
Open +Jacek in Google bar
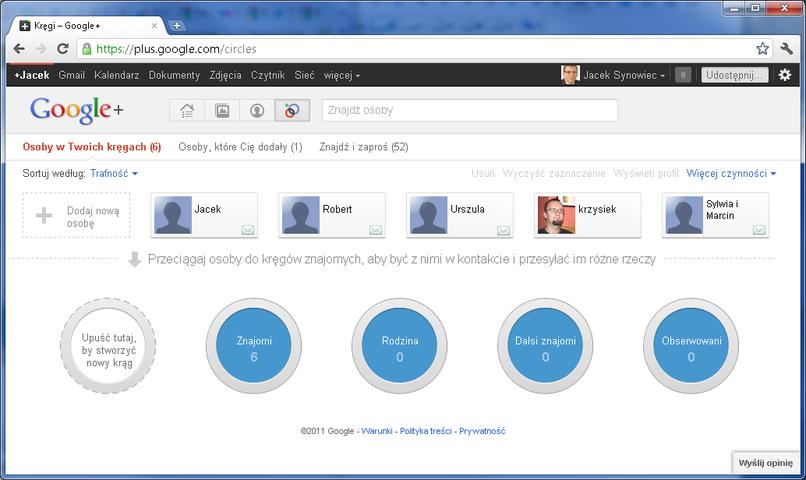(x=32, y=75)
